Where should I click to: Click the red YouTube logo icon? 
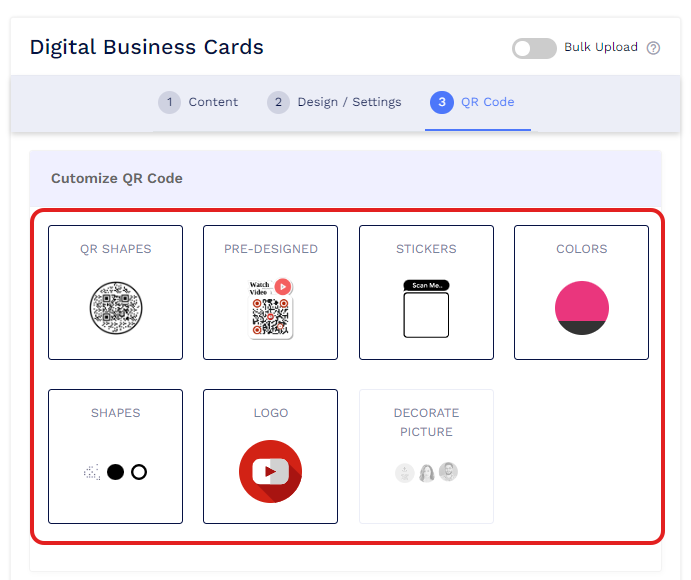click(270, 471)
